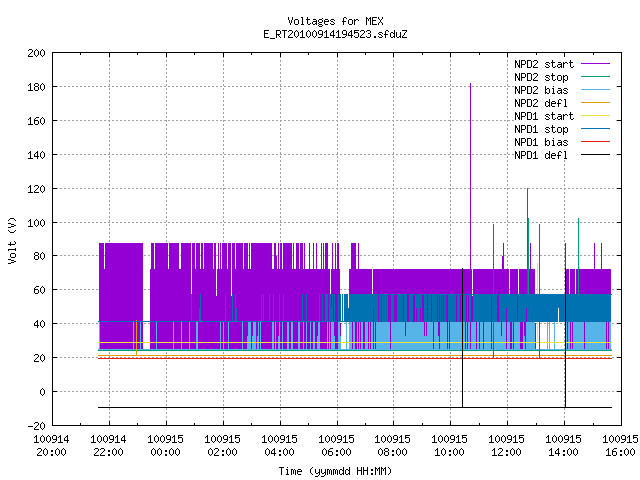Click the x-axis label 100915 10:00

click(449, 446)
